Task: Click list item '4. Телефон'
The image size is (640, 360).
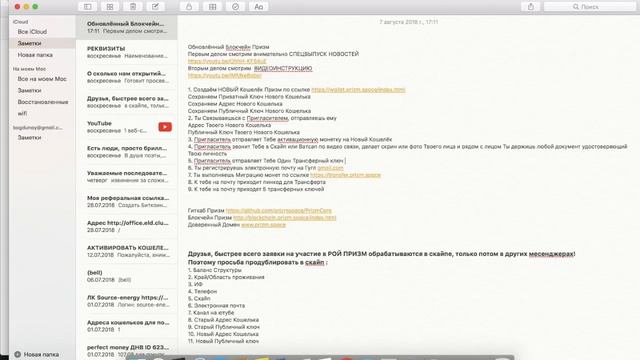Action: pyautogui.click(x=202, y=291)
